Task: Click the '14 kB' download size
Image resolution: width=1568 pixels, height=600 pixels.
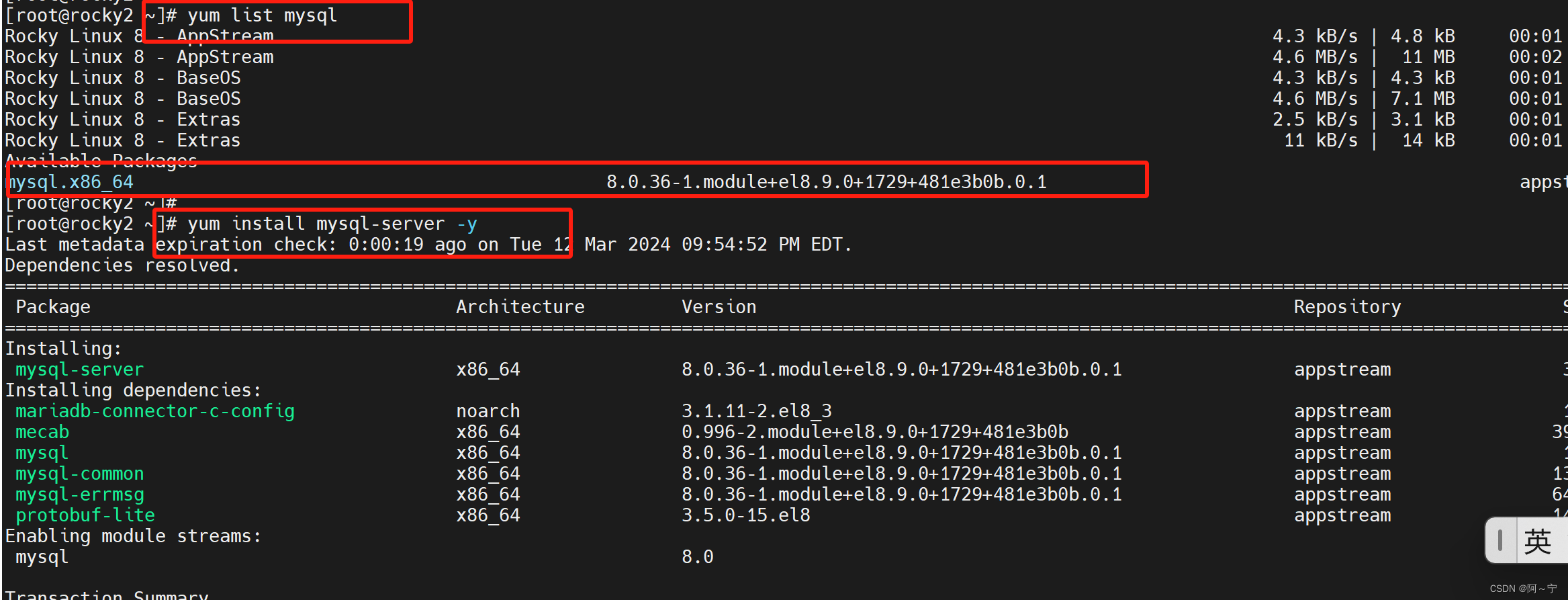Action: pos(1428,140)
